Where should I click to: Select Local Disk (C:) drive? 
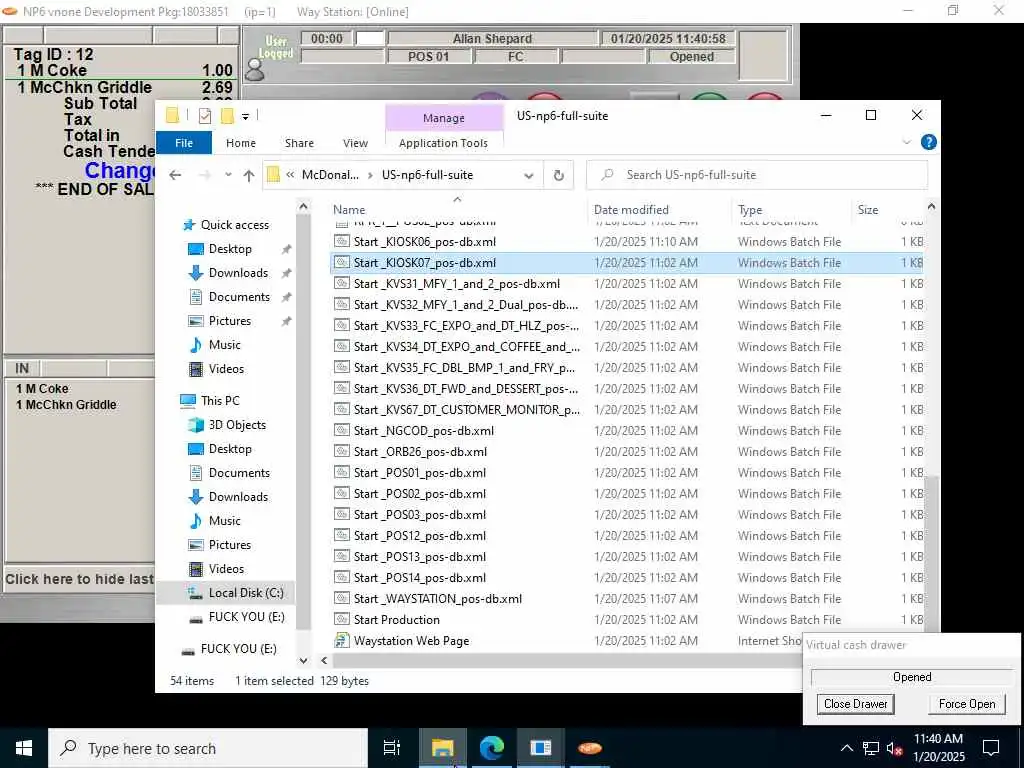pyautogui.click(x=246, y=593)
